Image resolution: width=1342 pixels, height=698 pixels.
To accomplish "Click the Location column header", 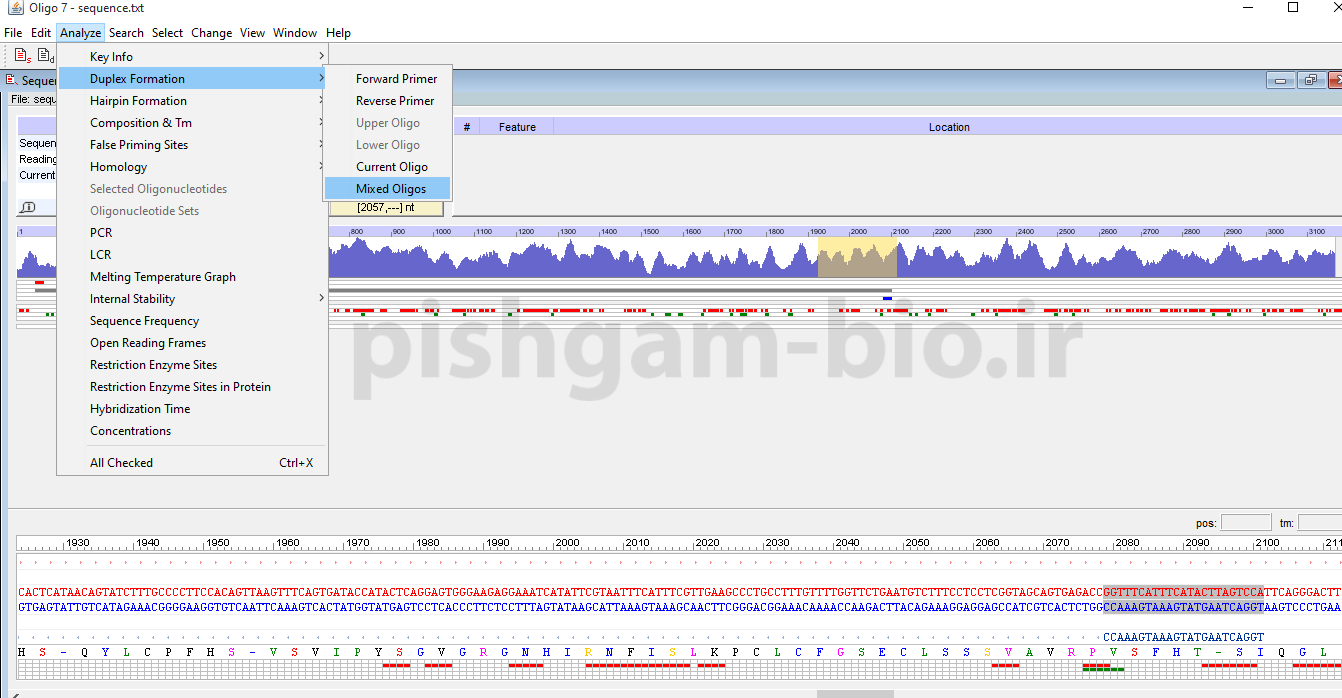I will coord(948,127).
